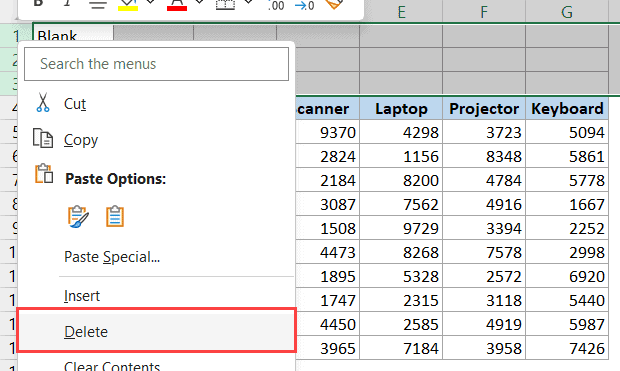
Task: Choose Cut from the context menu
Action: pos(75,104)
